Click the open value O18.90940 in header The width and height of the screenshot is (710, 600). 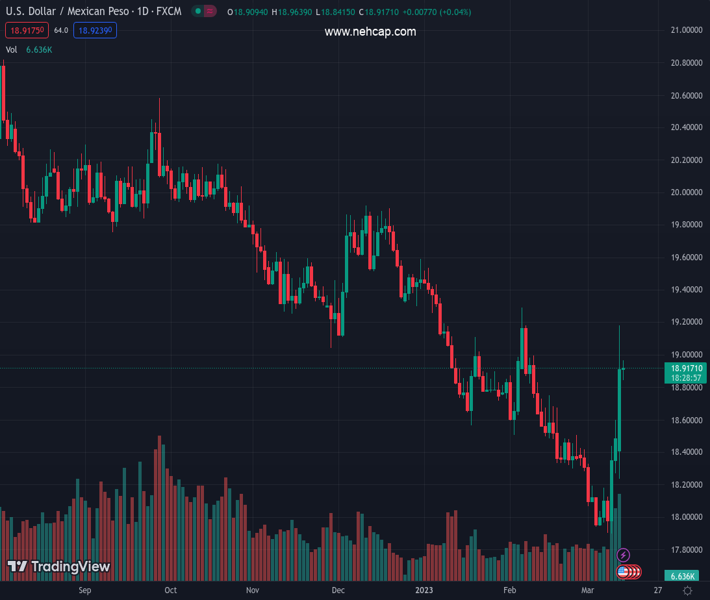(x=247, y=12)
